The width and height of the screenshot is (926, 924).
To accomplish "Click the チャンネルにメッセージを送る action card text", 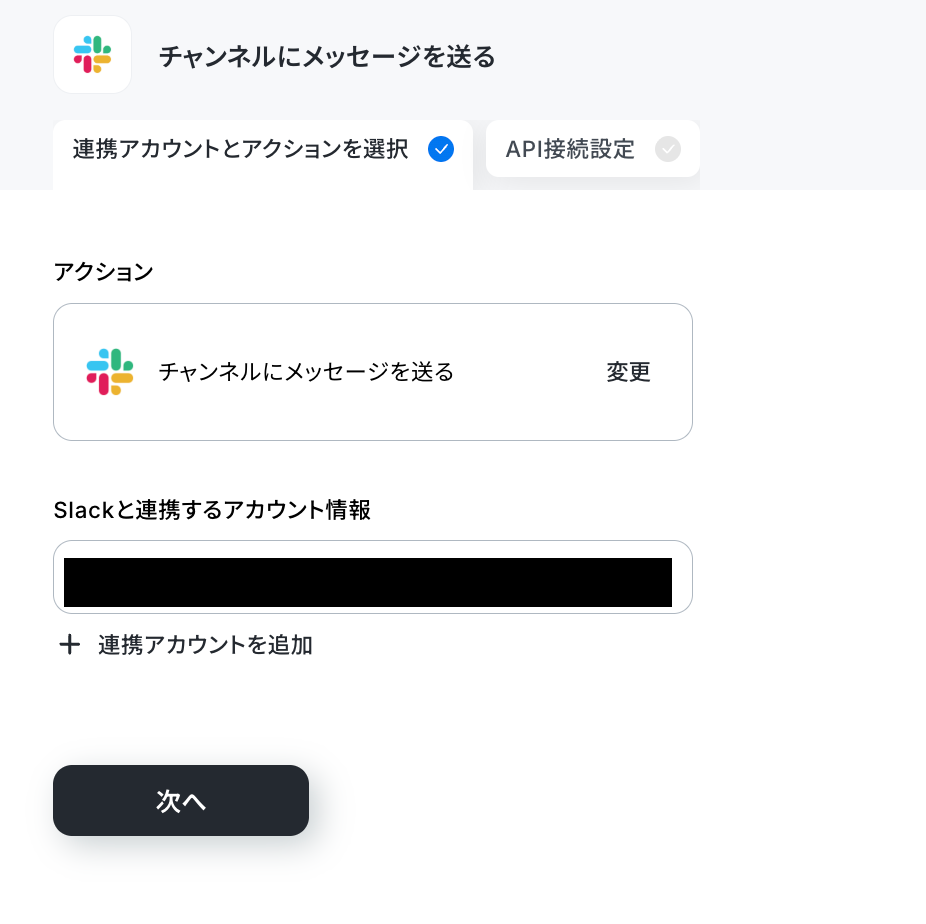I will (x=306, y=372).
